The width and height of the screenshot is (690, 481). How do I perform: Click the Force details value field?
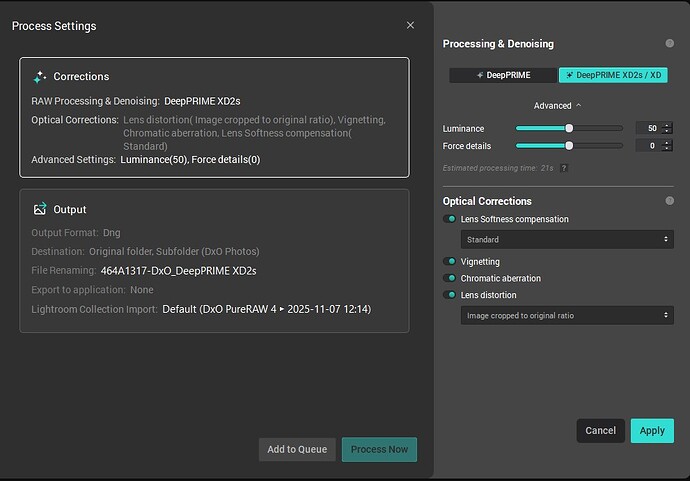pyautogui.click(x=648, y=146)
